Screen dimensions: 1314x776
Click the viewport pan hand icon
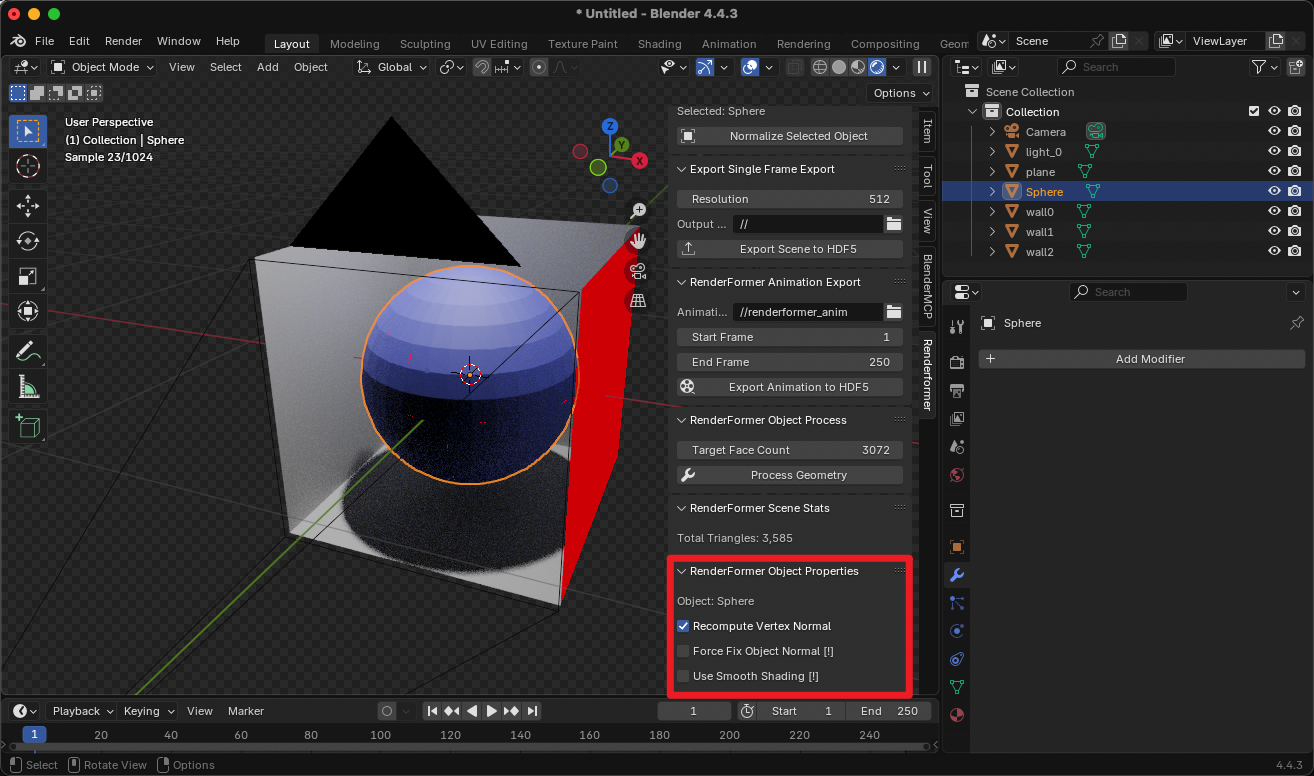(x=639, y=240)
